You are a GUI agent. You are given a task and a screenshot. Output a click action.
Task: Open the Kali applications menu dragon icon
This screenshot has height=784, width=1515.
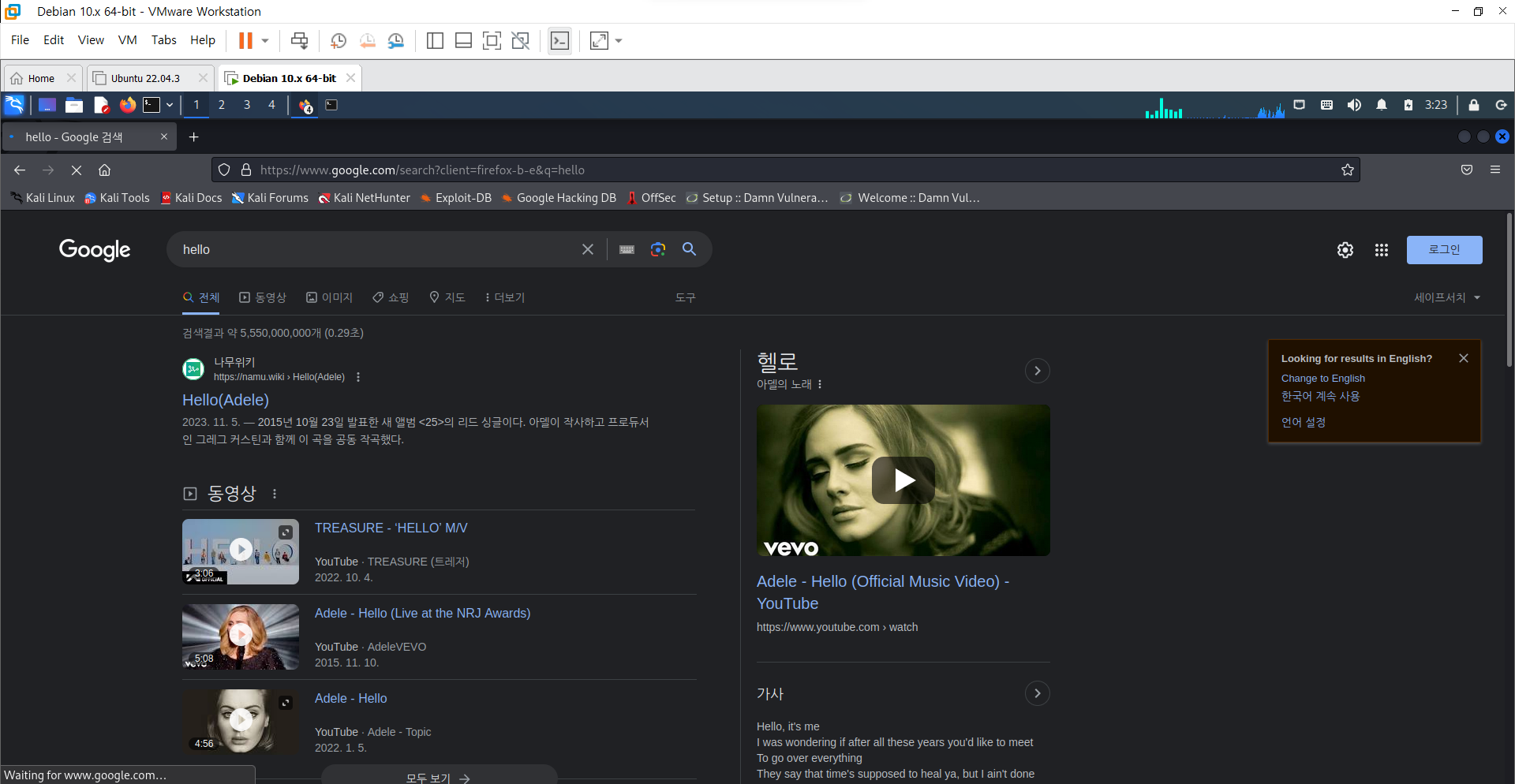[x=15, y=105]
